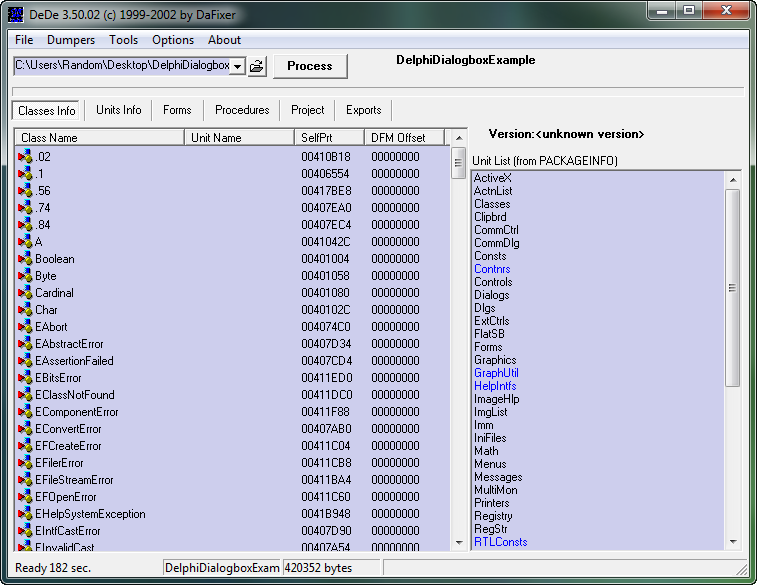Image resolution: width=757 pixels, height=585 pixels.
Task: Switch to the Units Info tab
Action: [x=119, y=110]
